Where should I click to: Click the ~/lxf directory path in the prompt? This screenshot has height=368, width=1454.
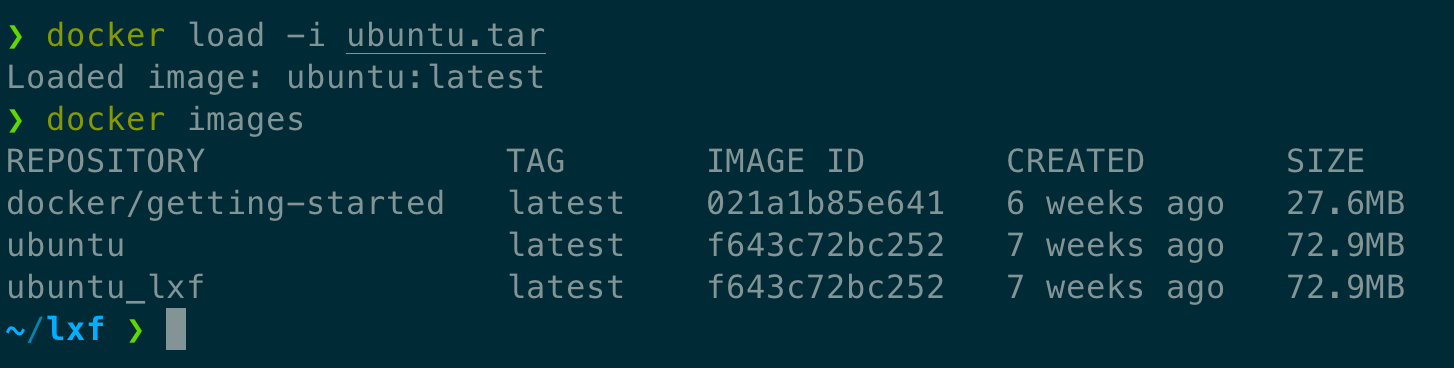(56, 330)
